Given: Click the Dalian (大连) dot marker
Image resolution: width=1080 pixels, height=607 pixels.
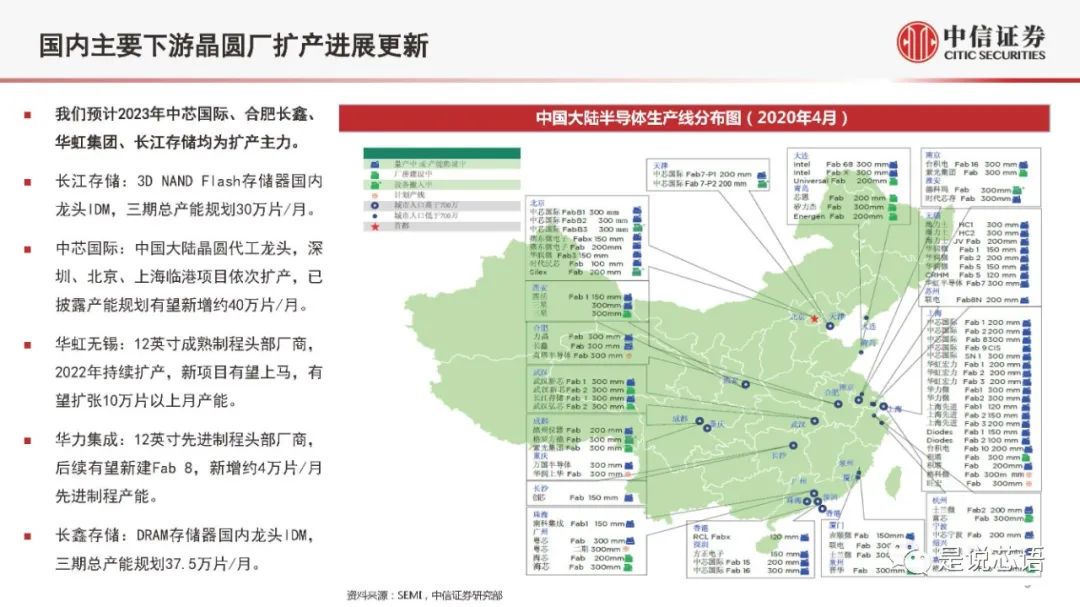Looking at the screenshot, I should pos(866,318).
